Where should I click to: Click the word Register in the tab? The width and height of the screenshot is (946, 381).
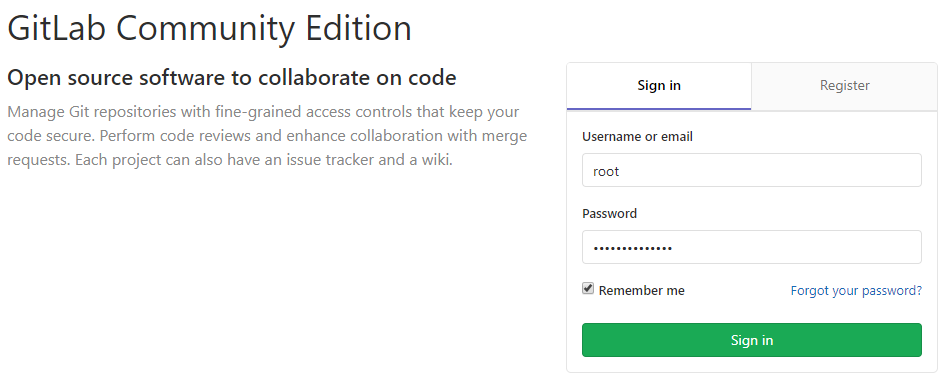tap(845, 86)
